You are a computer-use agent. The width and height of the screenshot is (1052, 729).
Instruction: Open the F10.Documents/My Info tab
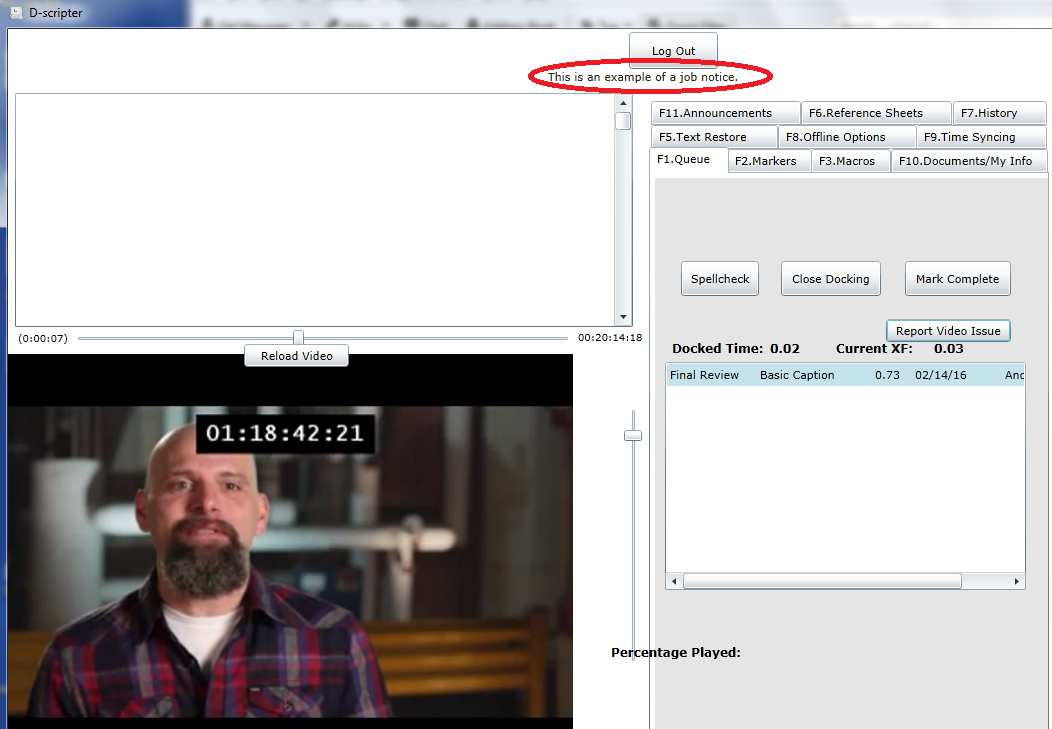coord(968,161)
